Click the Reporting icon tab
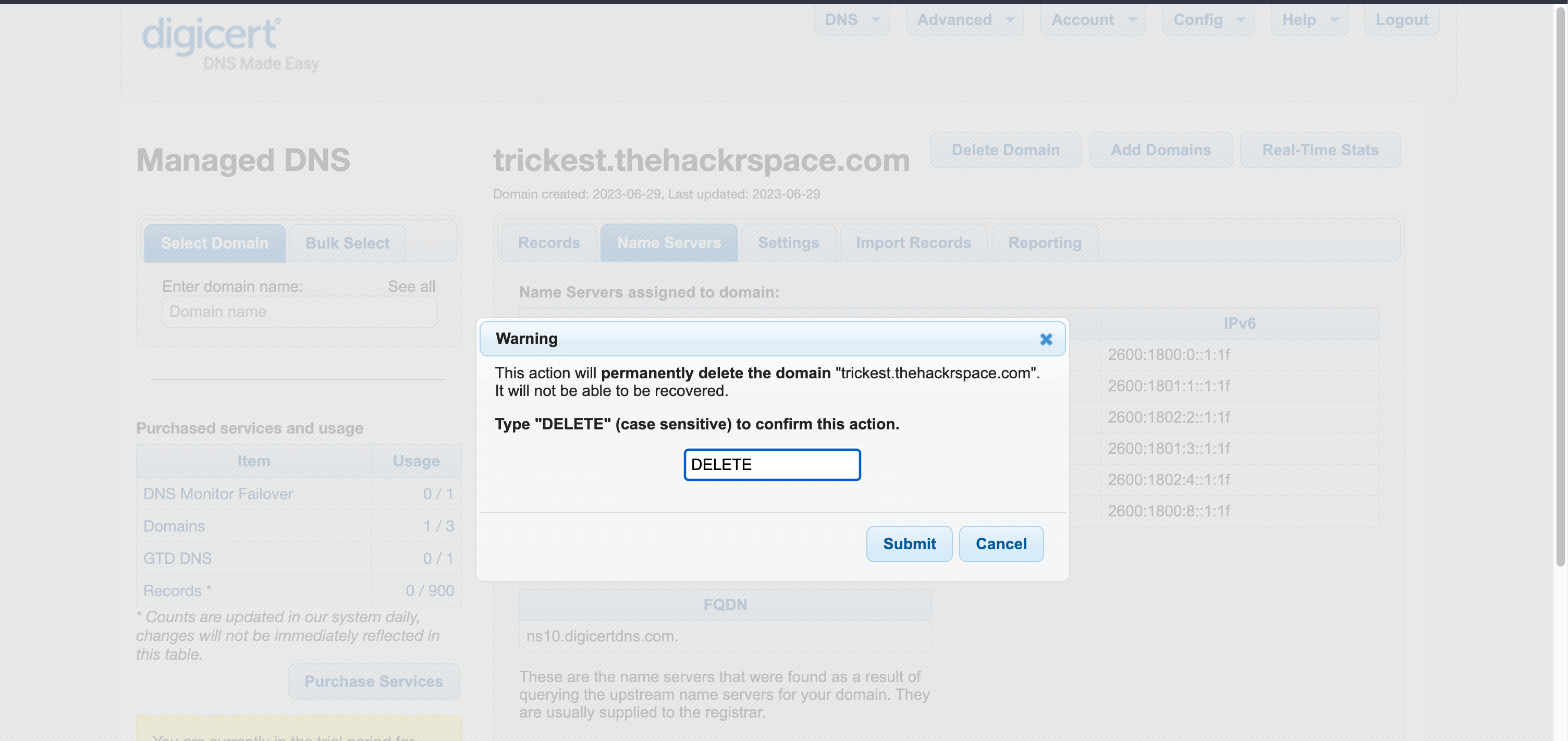The image size is (1568, 741). click(x=1045, y=242)
